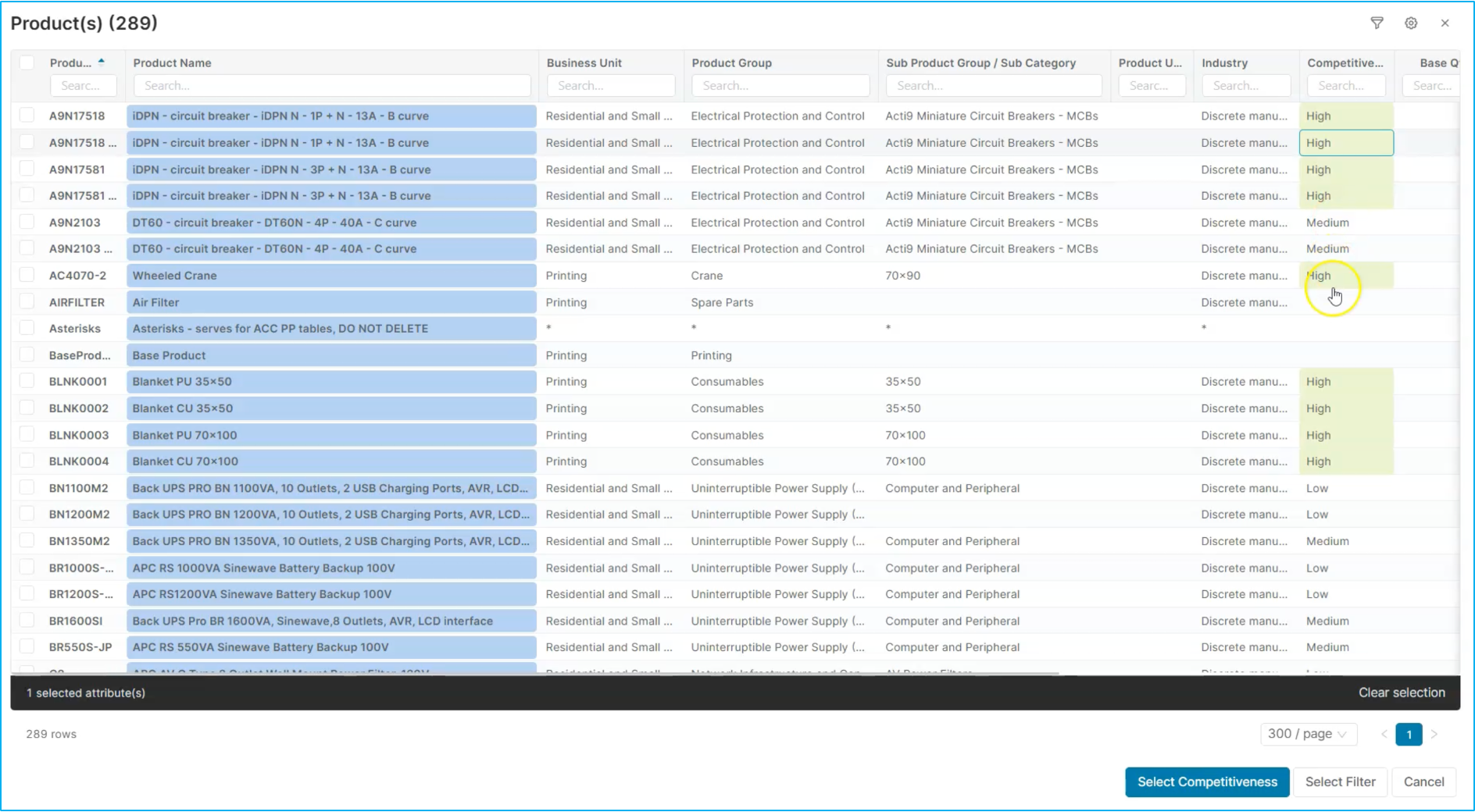Select the High competitiveness cell for Wheeled Crane

pyautogui.click(x=1345, y=276)
